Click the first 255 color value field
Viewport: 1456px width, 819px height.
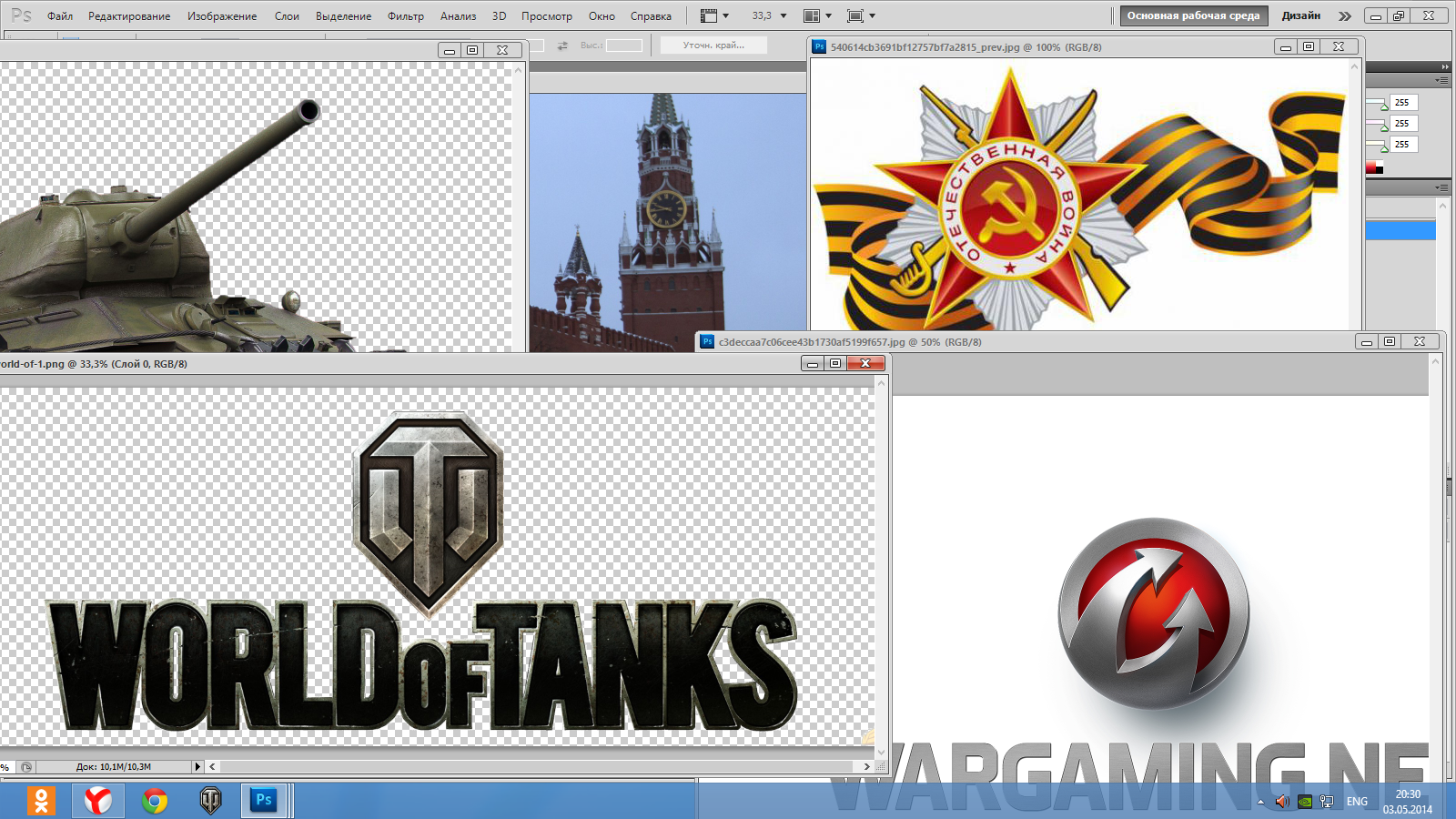pos(1403,103)
